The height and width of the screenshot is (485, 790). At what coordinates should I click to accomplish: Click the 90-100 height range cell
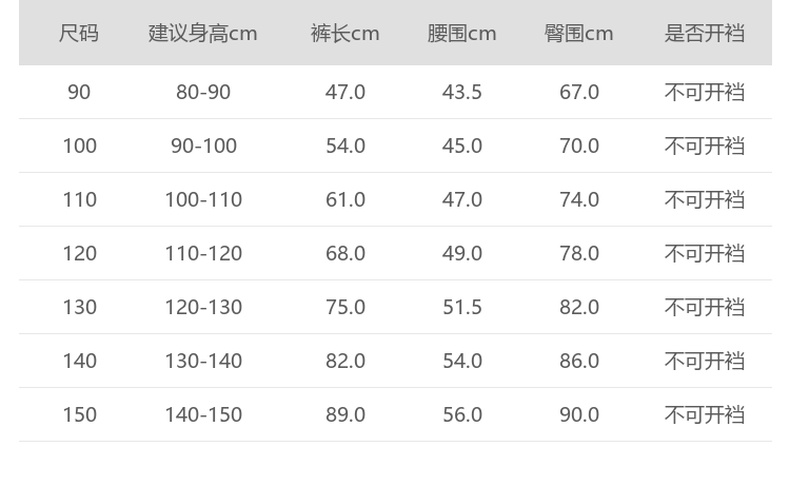point(203,146)
